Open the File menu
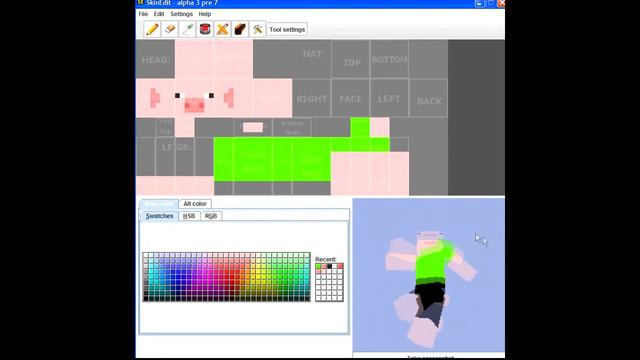This screenshot has width=640, height=360. pyautogui.click(x=143, y=14)
